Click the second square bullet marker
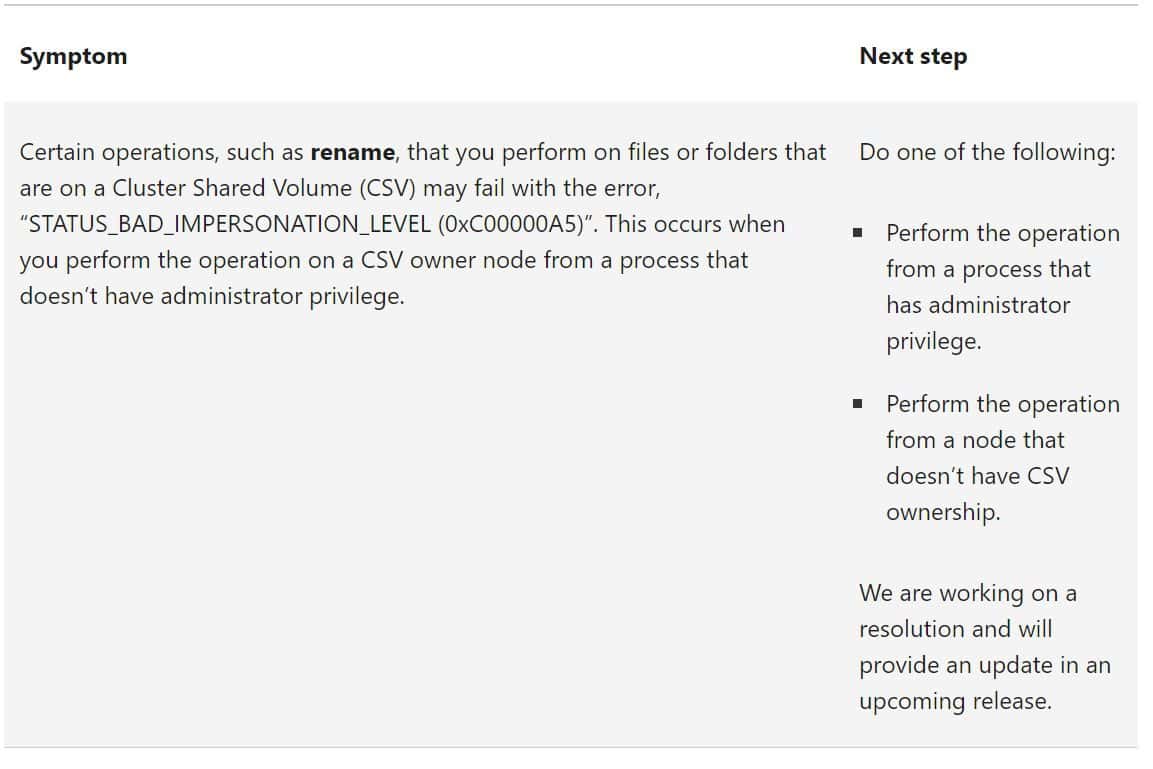1153x769 pixels. click(857, 404)
